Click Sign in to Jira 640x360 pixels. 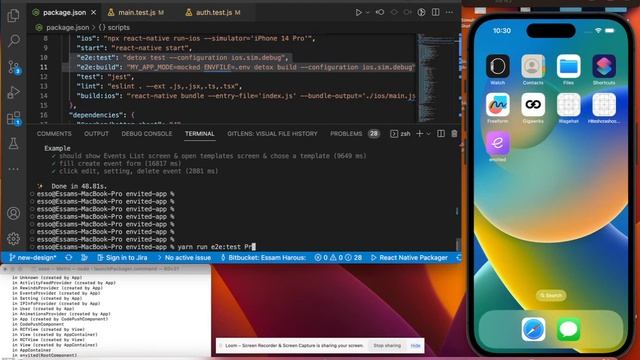pos(122,258)
